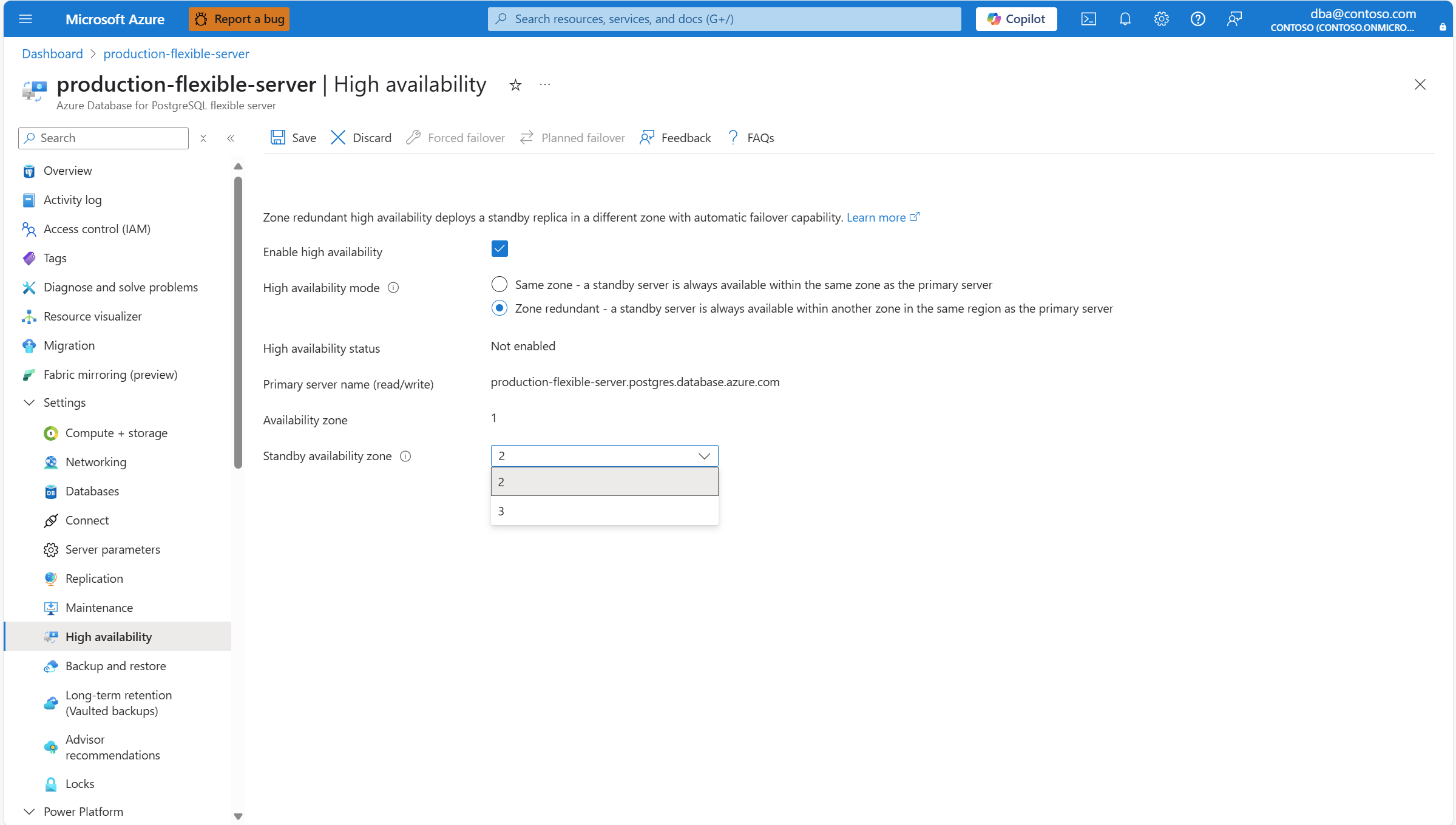This screenshot has width=1456, height=825.
Task: Select Zone redundant radio option
Action: pyautogui.click(x=499, y=308)
